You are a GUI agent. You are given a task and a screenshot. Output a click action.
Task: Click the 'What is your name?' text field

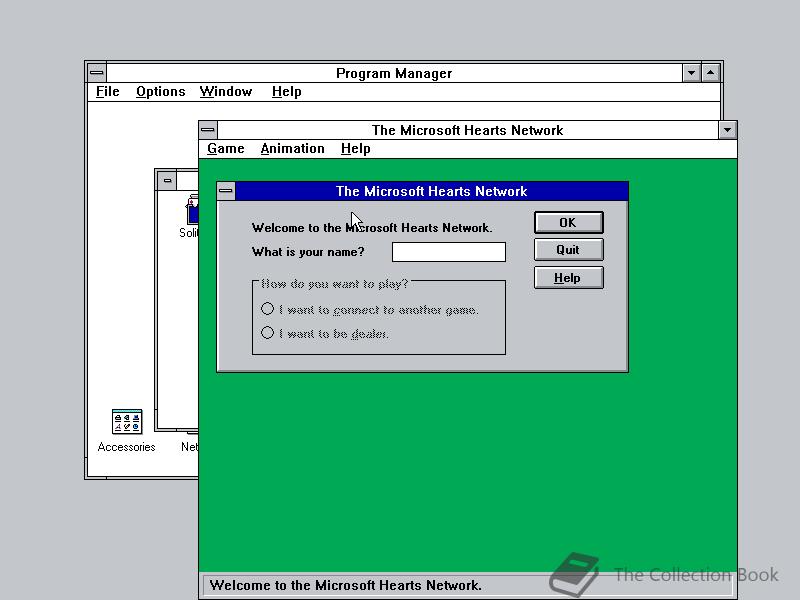[x=448, y=252]
